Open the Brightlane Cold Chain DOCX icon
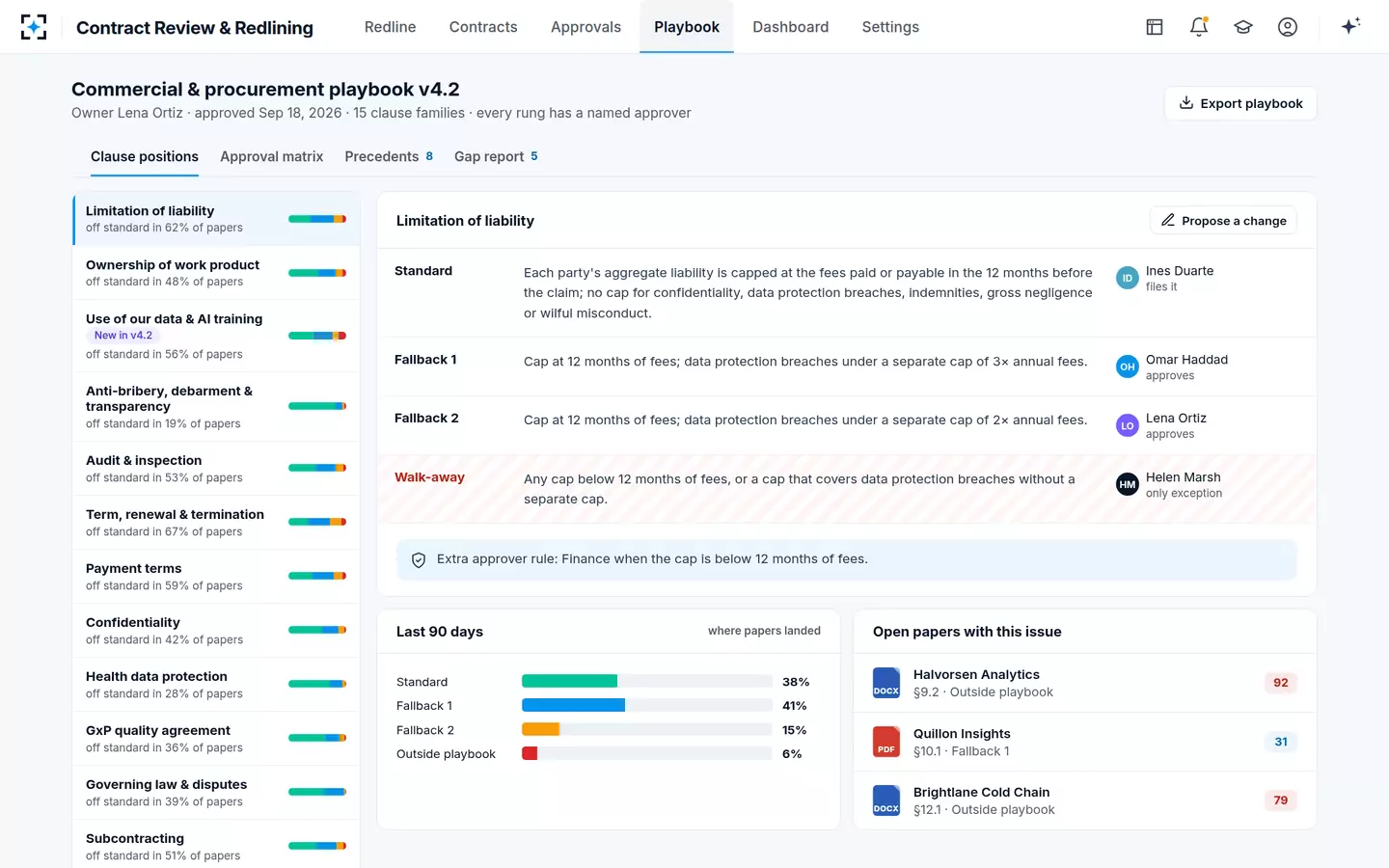The image size is (1389, 868). (886, 800)
